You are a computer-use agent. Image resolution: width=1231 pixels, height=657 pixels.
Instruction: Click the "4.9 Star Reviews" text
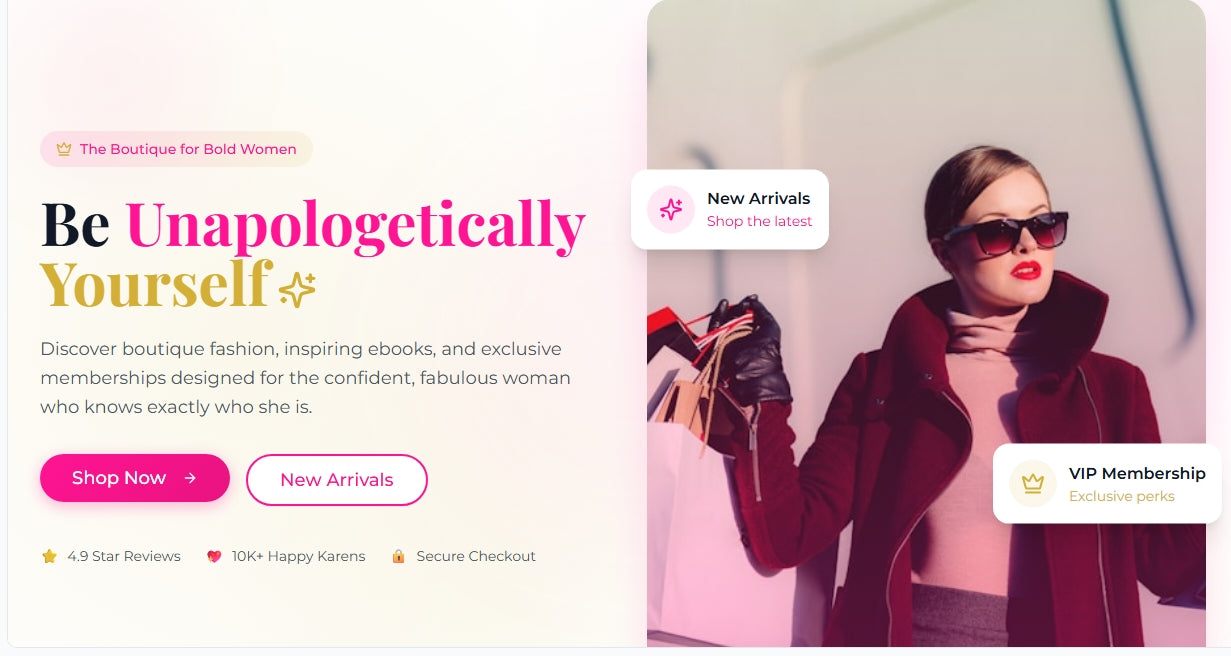pos(124,556)
